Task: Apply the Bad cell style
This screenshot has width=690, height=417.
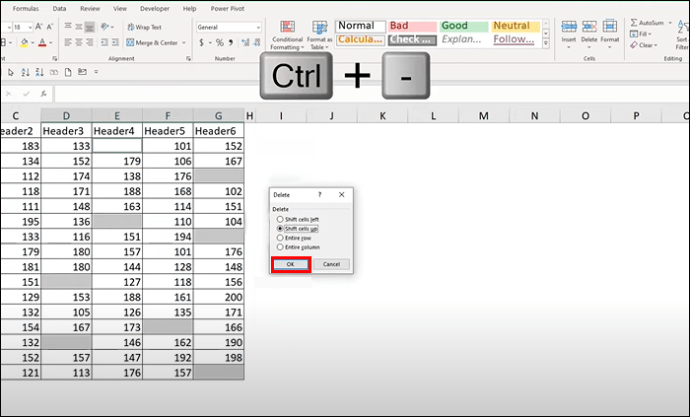Action: (x=412, y=26)
